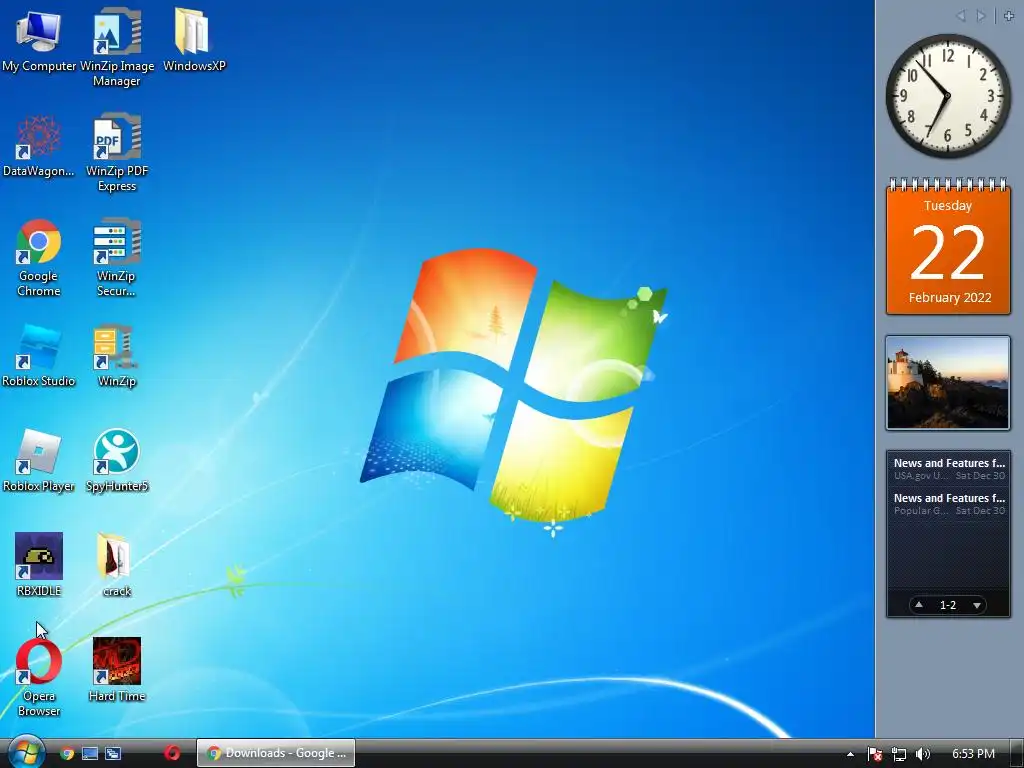This screenshot has height=768, width=1024.
Task: Open the Popular G... News and Features headline
Action: coord(949,504)
